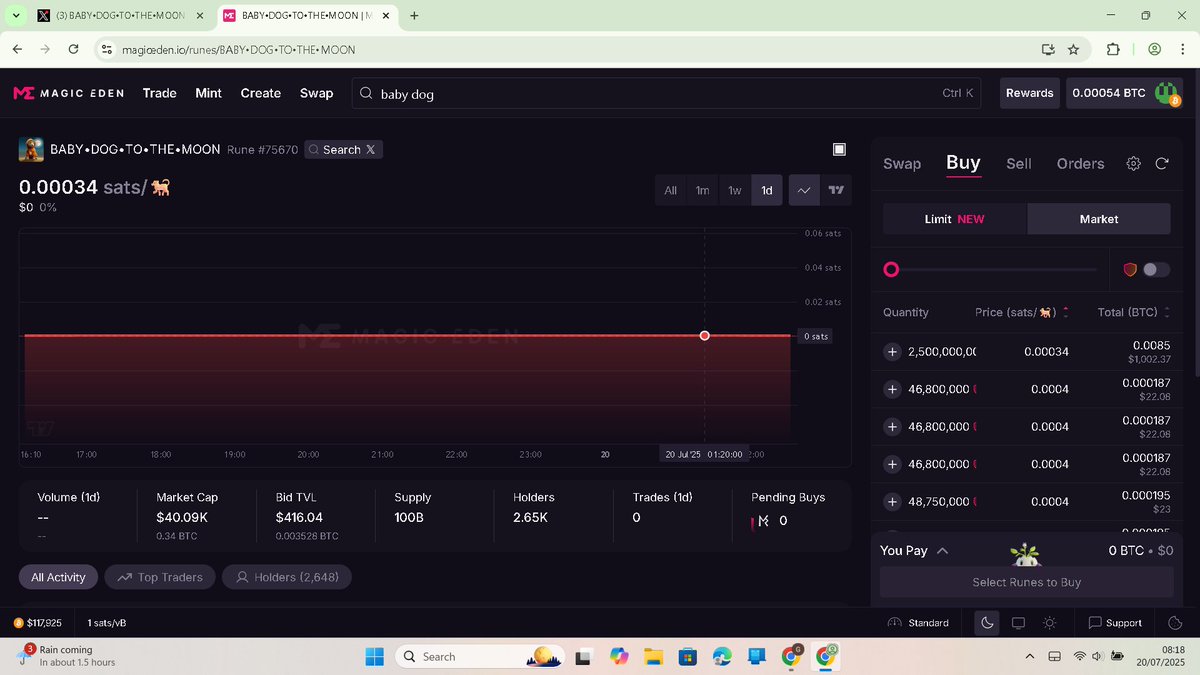This screenshot has width=1200, height=675.
Task: Click the 0.00034 price cell
Action: 1047,352
